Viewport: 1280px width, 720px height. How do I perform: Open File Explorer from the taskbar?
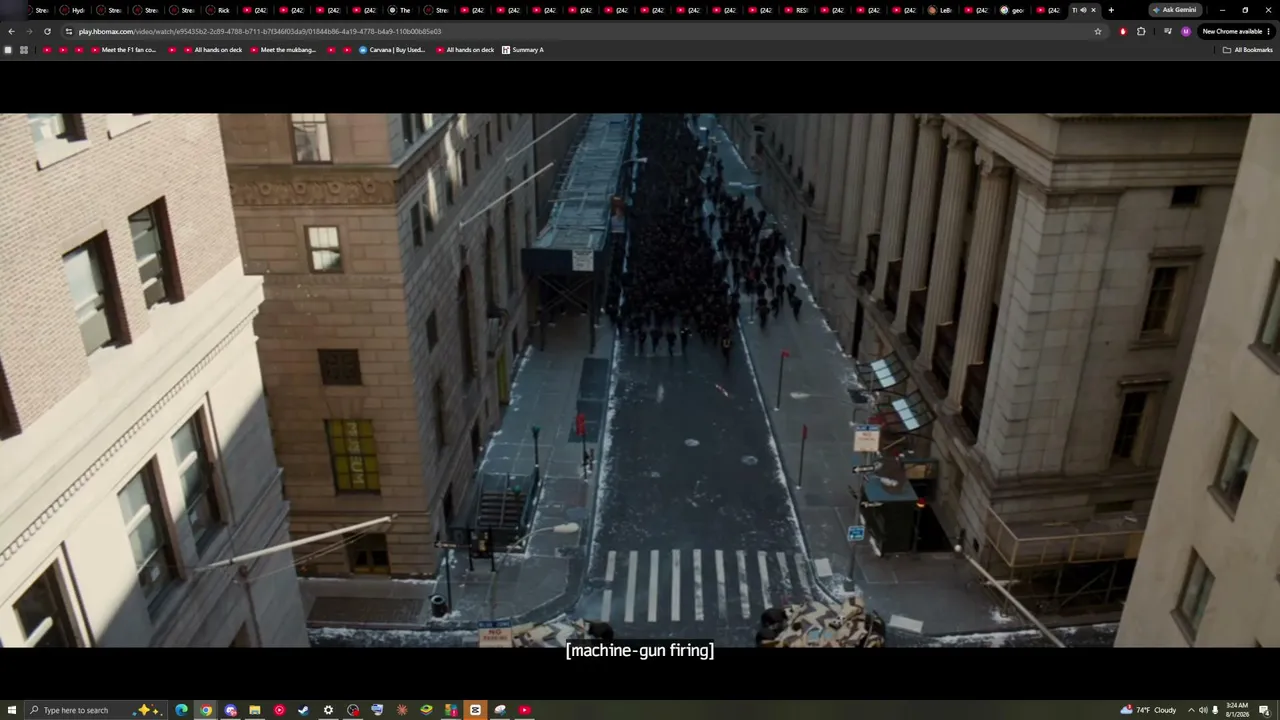pyautogui.click(x=255, y=710)
